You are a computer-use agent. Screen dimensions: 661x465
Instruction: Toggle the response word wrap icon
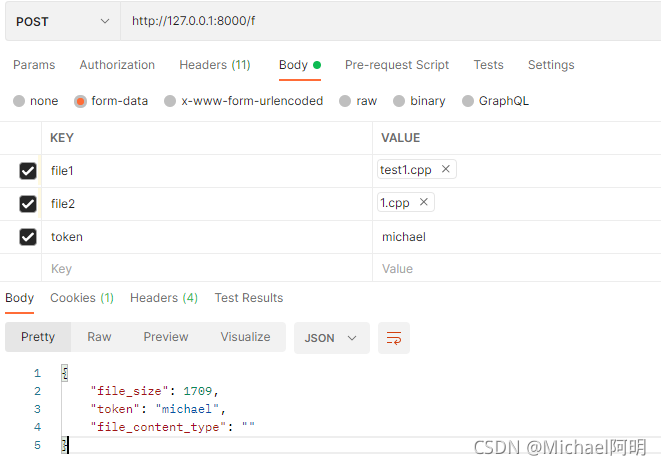[x=394, y=338]
